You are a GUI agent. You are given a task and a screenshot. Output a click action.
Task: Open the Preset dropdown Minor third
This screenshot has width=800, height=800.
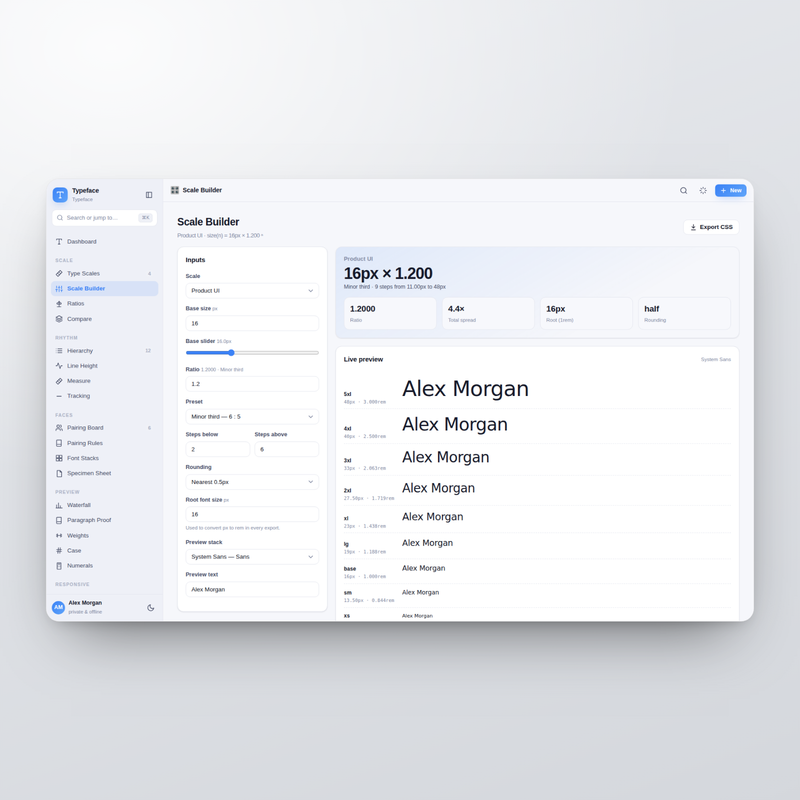click(x=252, y=416)
